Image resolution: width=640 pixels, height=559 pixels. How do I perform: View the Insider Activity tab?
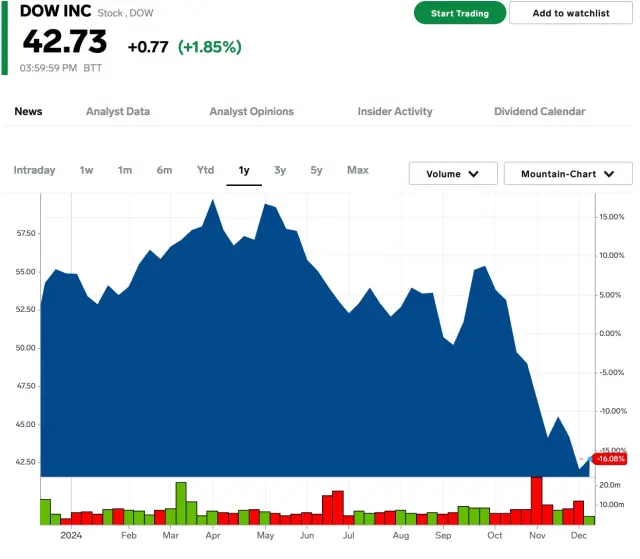(395, 111)
